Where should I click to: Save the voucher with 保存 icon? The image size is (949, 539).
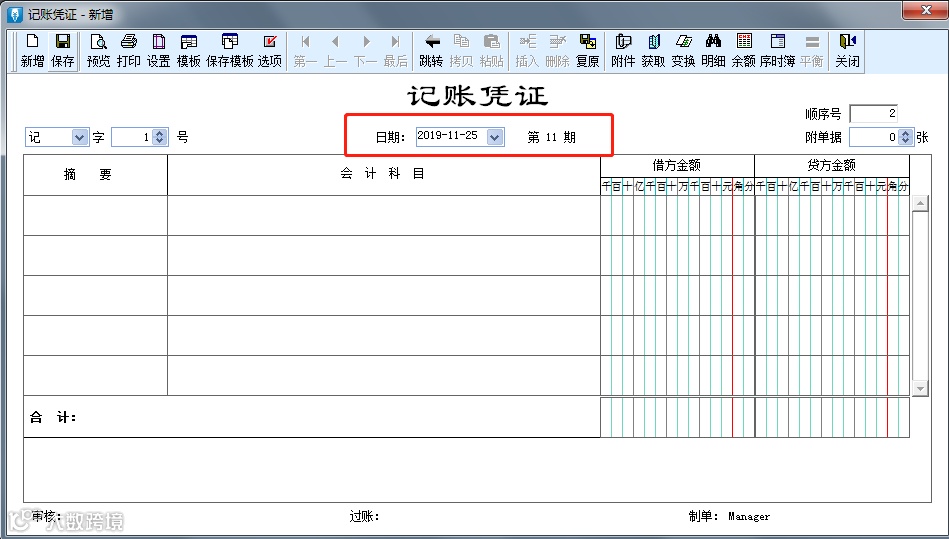coord(62,51)
